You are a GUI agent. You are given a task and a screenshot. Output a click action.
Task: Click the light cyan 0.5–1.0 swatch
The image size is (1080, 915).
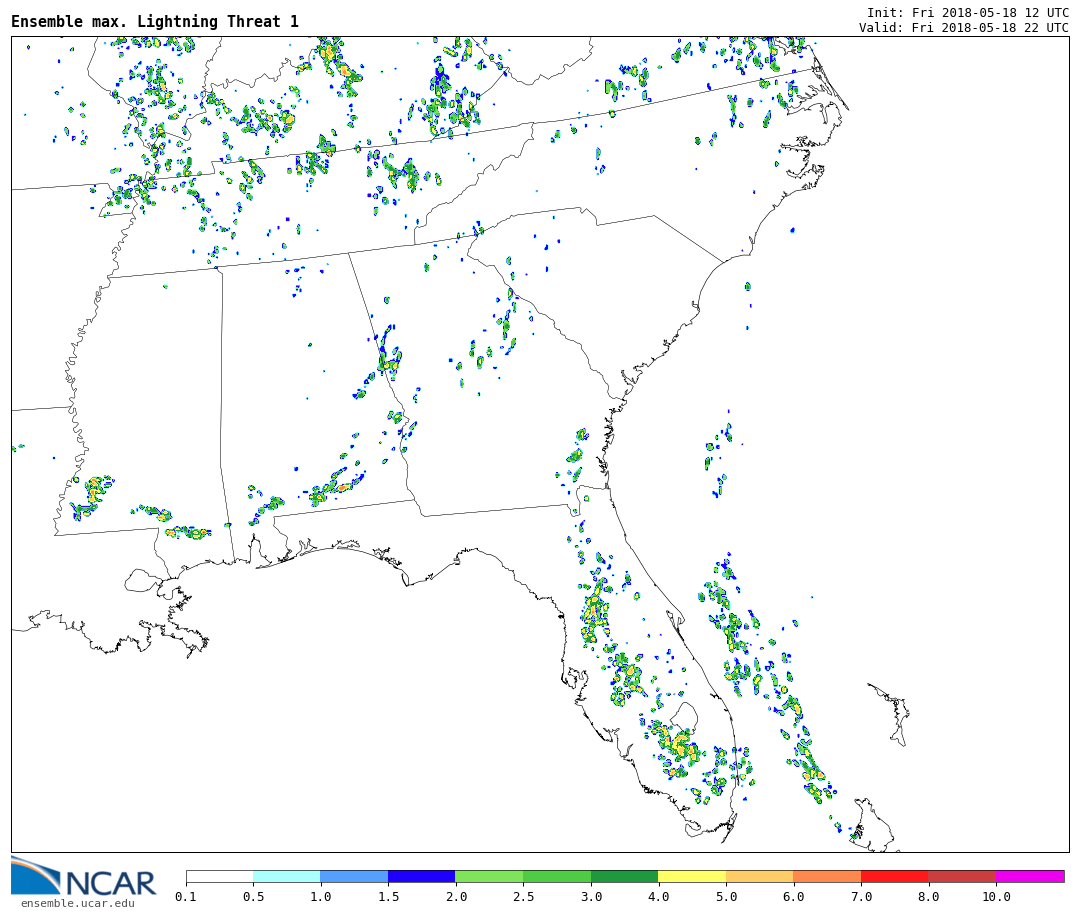(286, 876)
